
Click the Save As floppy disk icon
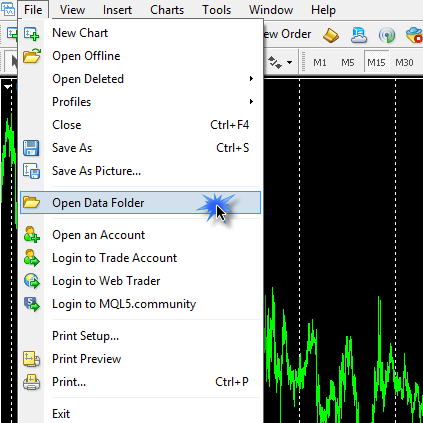click(31, 148)
